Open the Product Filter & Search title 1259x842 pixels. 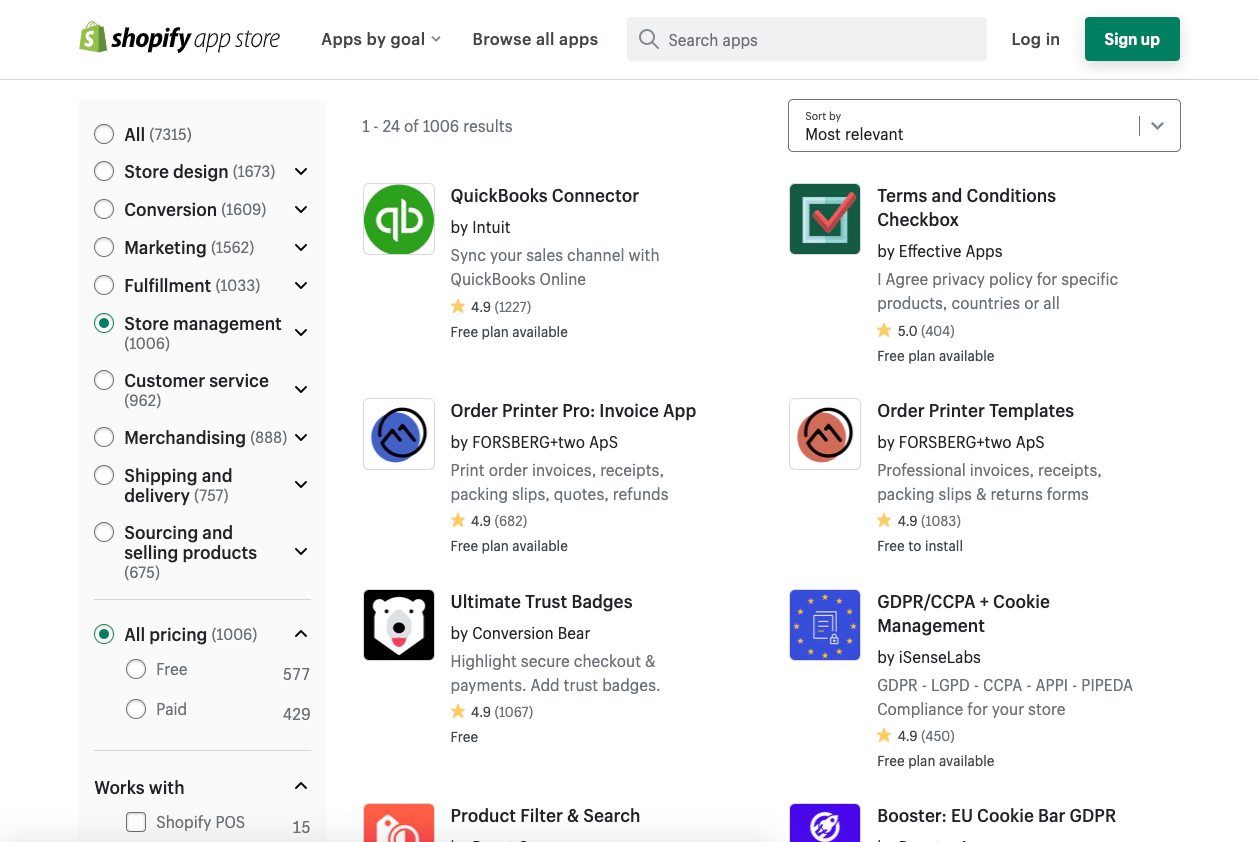coord(545,816)
